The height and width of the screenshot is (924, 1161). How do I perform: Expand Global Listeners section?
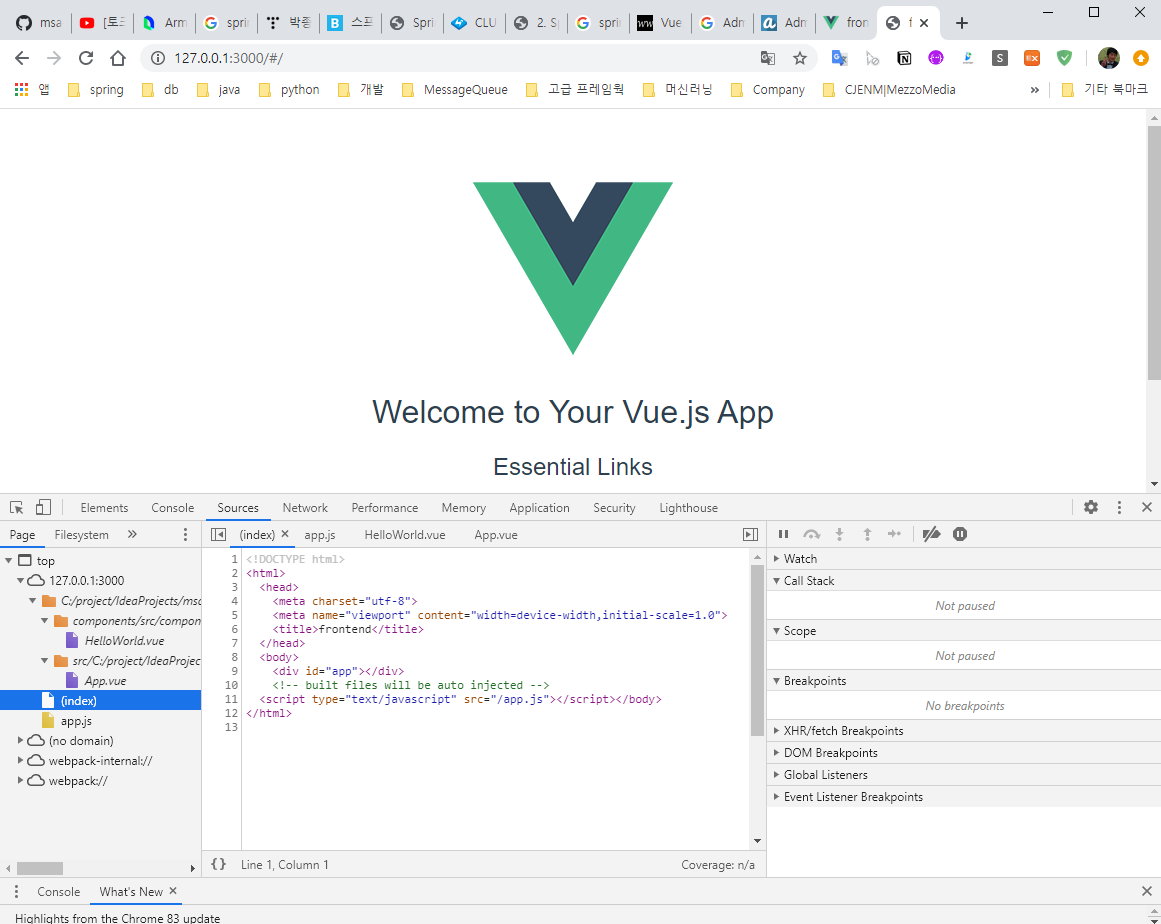(963, 774)
